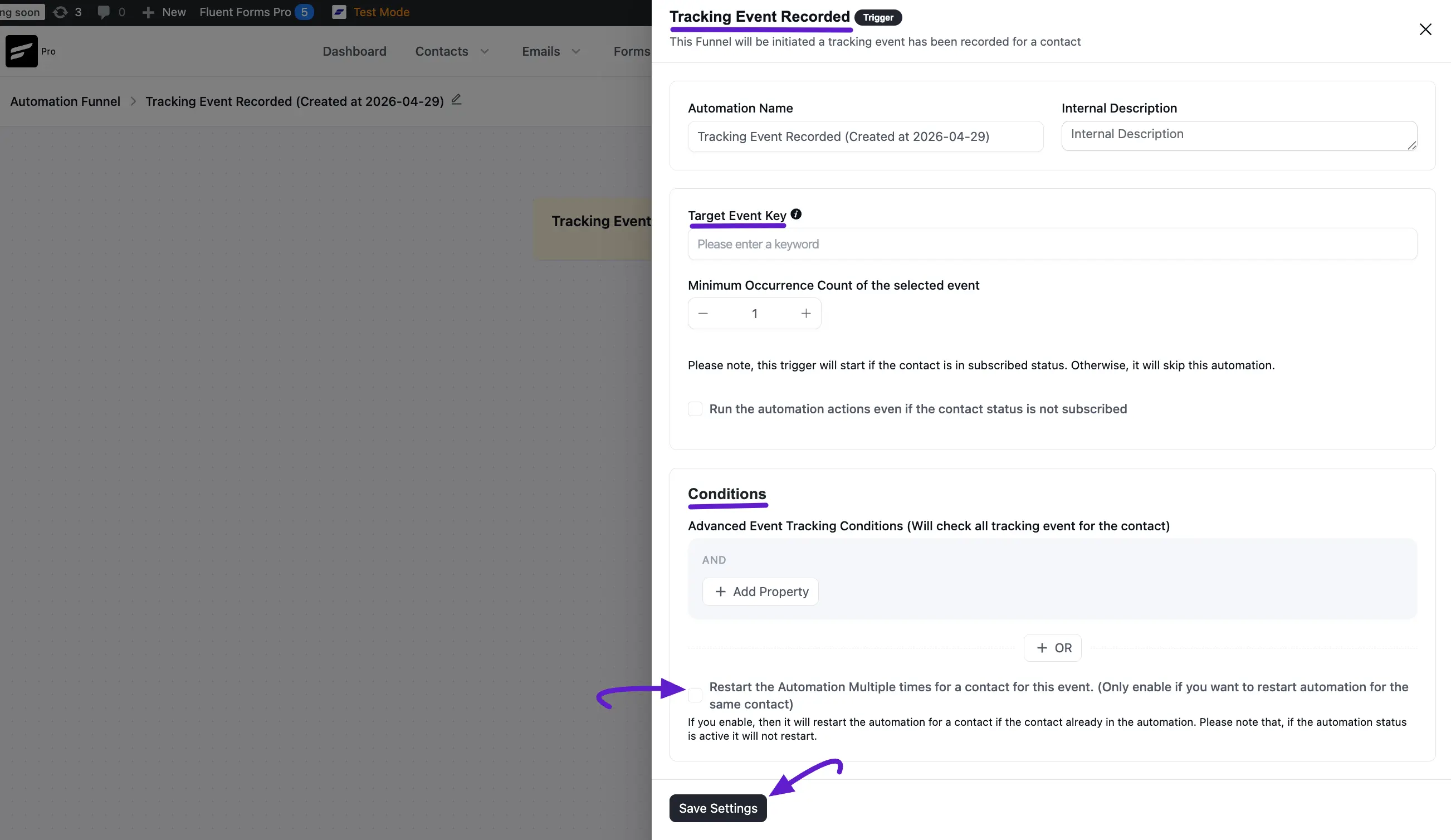Viewport: 1451px width, 840px height.
Task: Open the Dashboard tab
Action: point(354,51)
